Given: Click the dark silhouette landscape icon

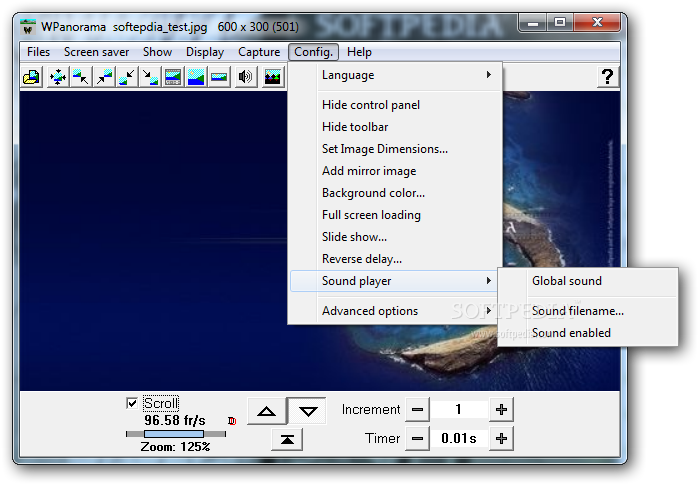Looking at the screenshot, I should [x=273, y=77].
